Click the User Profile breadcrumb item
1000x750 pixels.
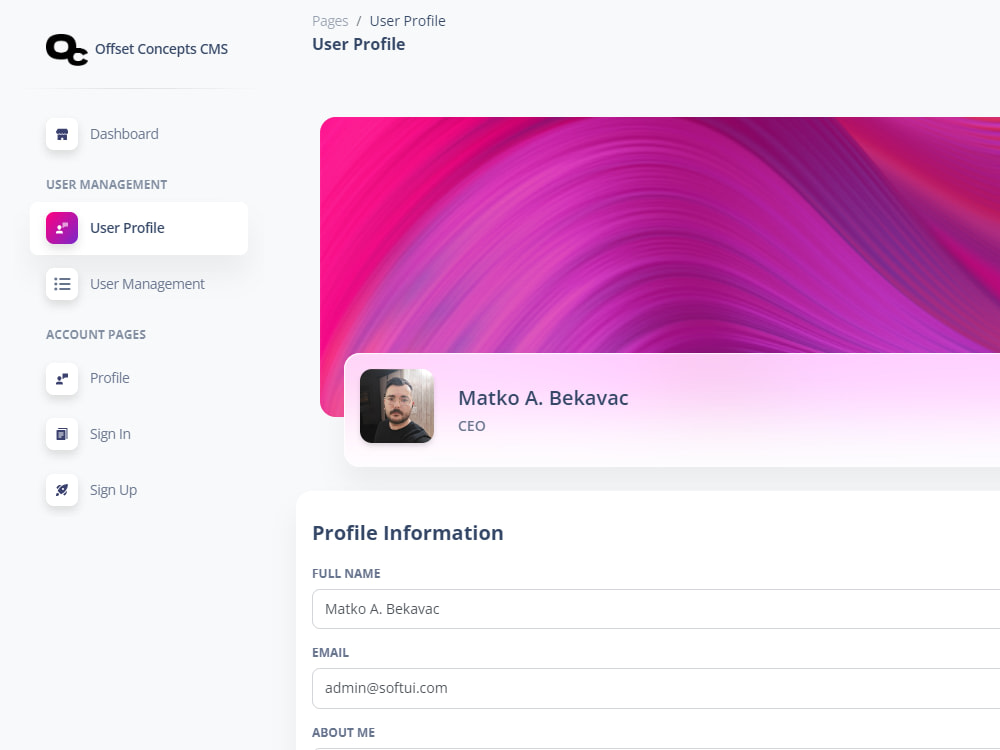click(x=408, y=21)
